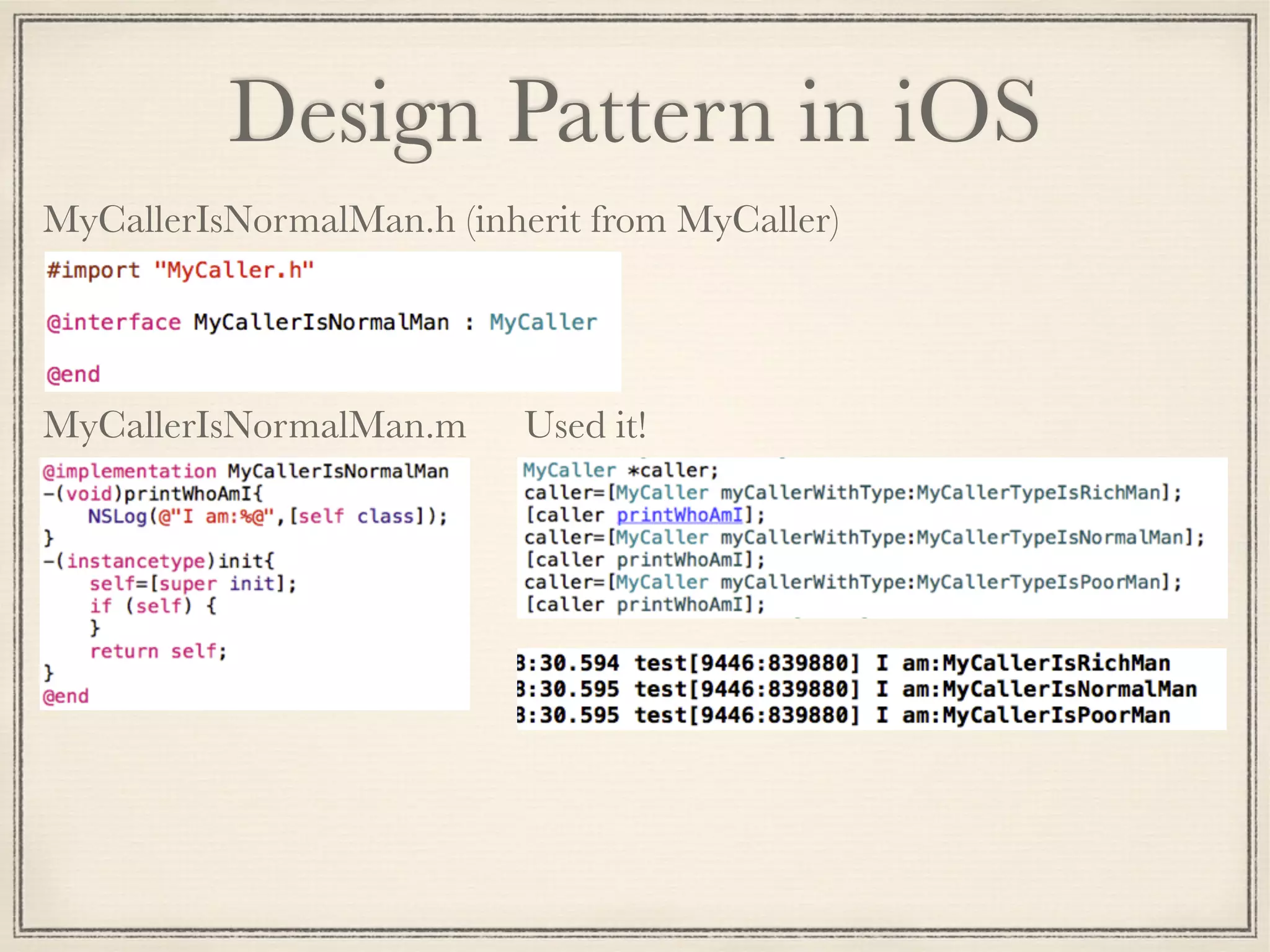
Task: Click the 'MyCaller *caller;' line
Action: coord(621,470)
